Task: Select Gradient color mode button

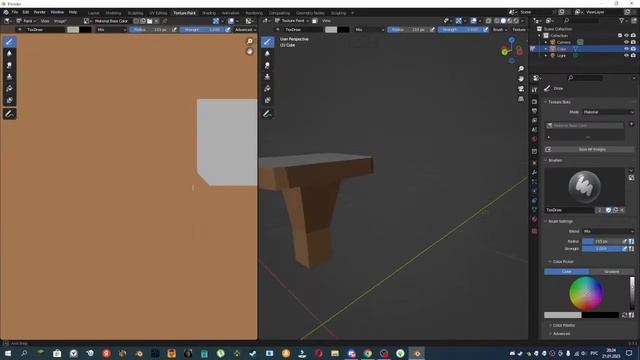Action: click(x=611, y=271)
